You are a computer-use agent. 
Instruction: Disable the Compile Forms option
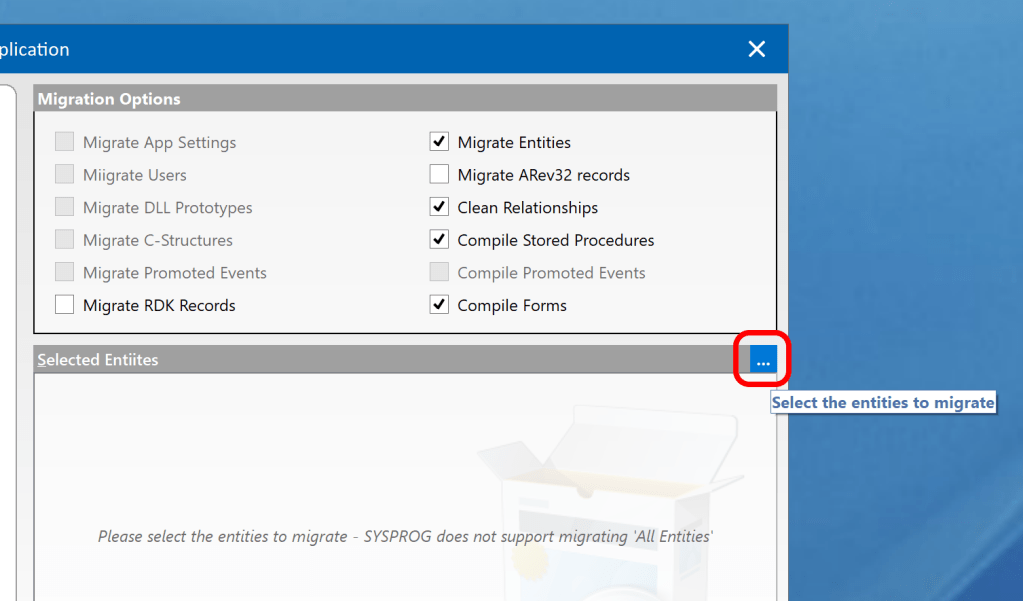click(x=438, y=304)
